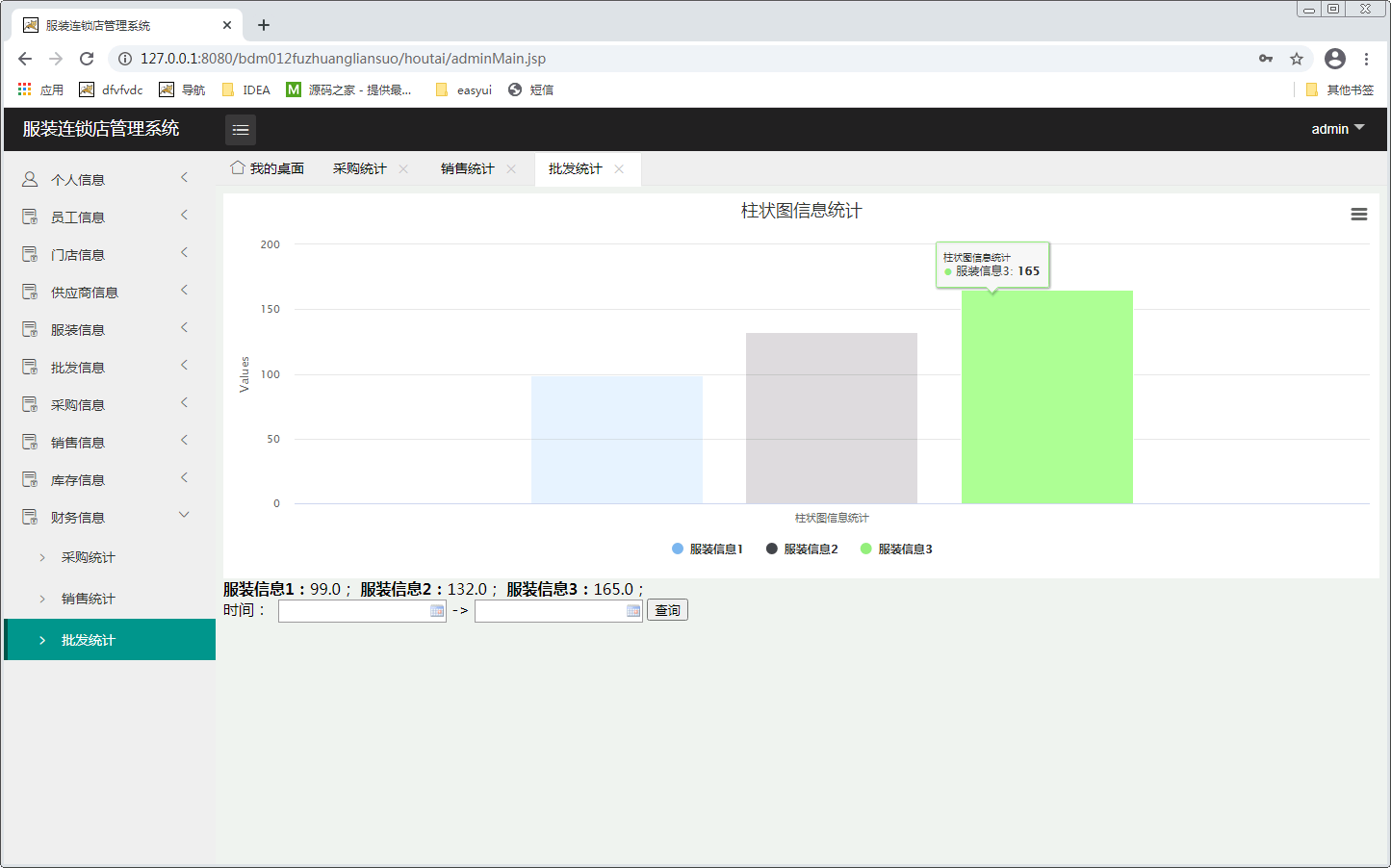Close the 采购统计 tab

403,169
